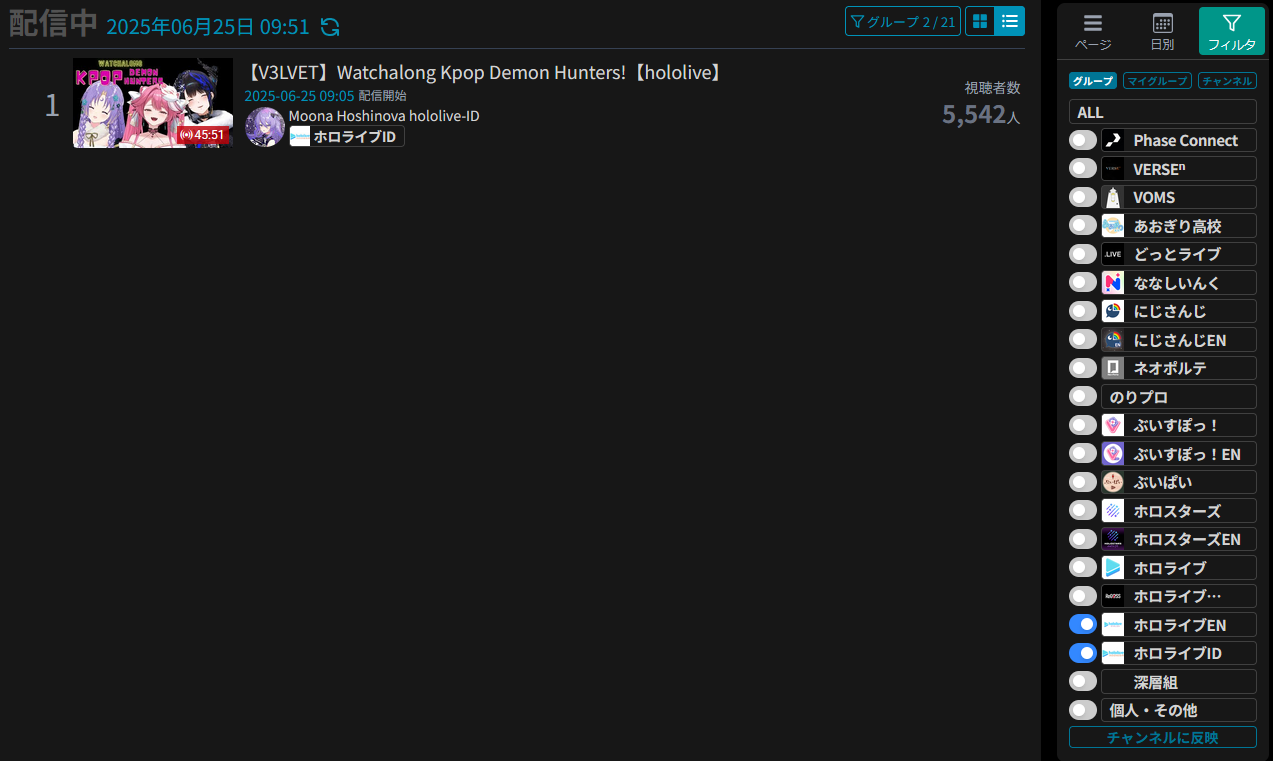Open the Kpop Demon Hunters stream thumbnail
The height and width of the screenshot is (761, 1273).
153,103
